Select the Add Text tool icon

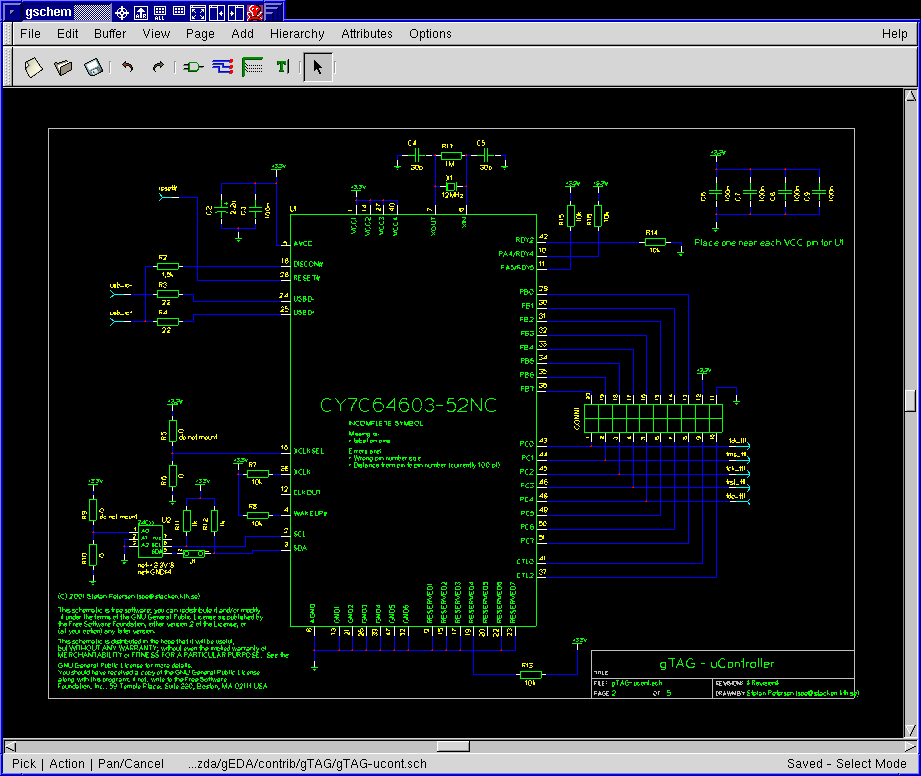point(283,67)
